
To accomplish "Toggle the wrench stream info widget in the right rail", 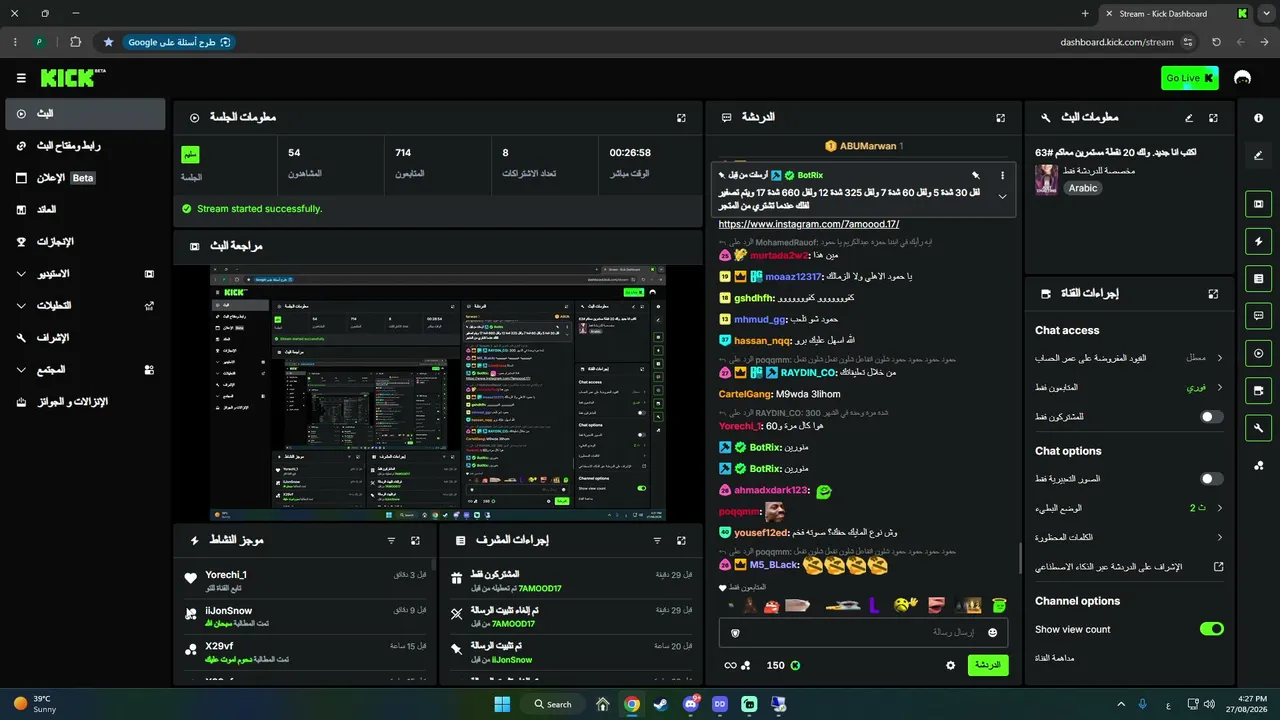I will coord(1258,428).
